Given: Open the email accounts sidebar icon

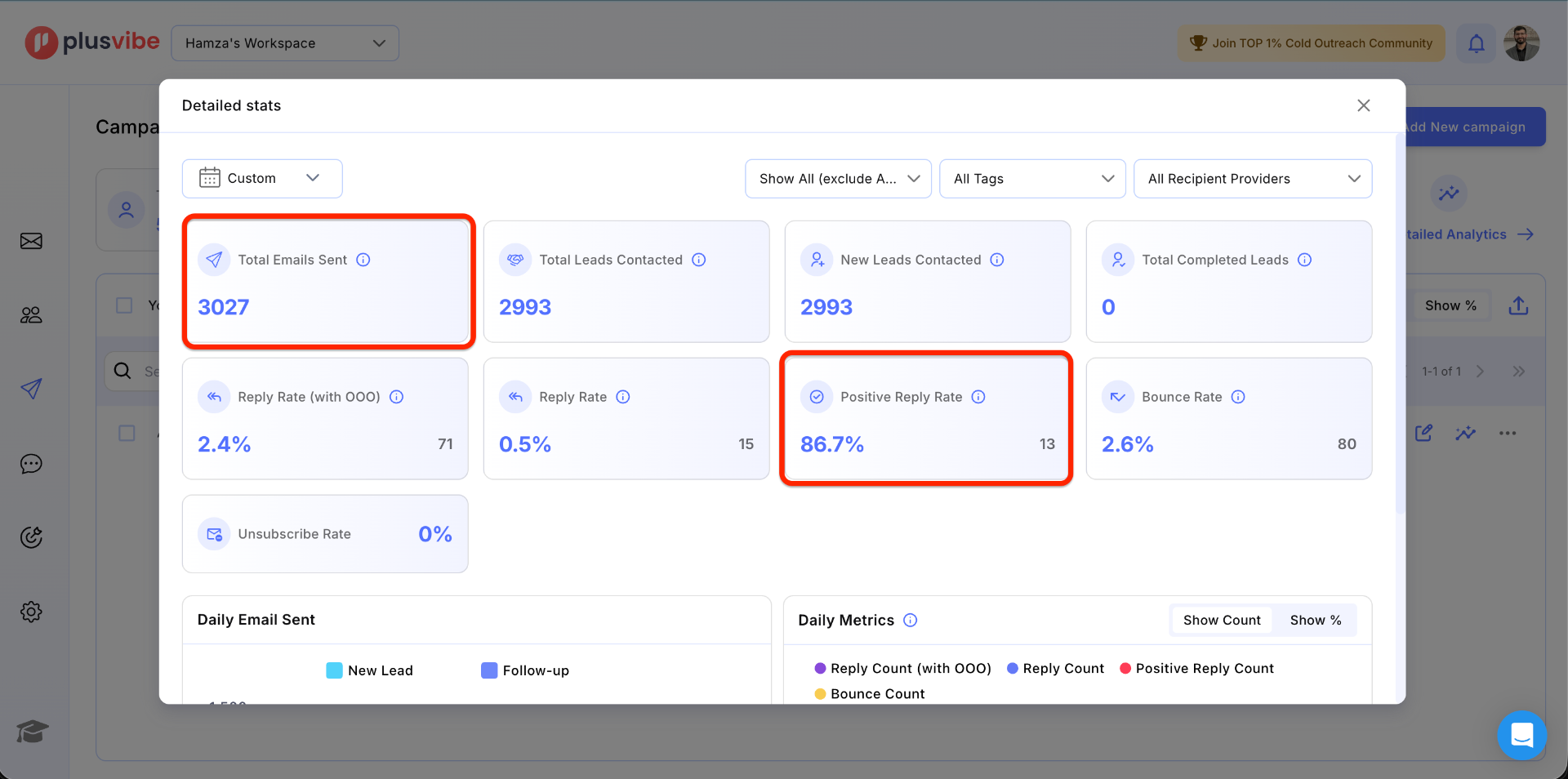Looking at the screenshot, I should point(31,241).
